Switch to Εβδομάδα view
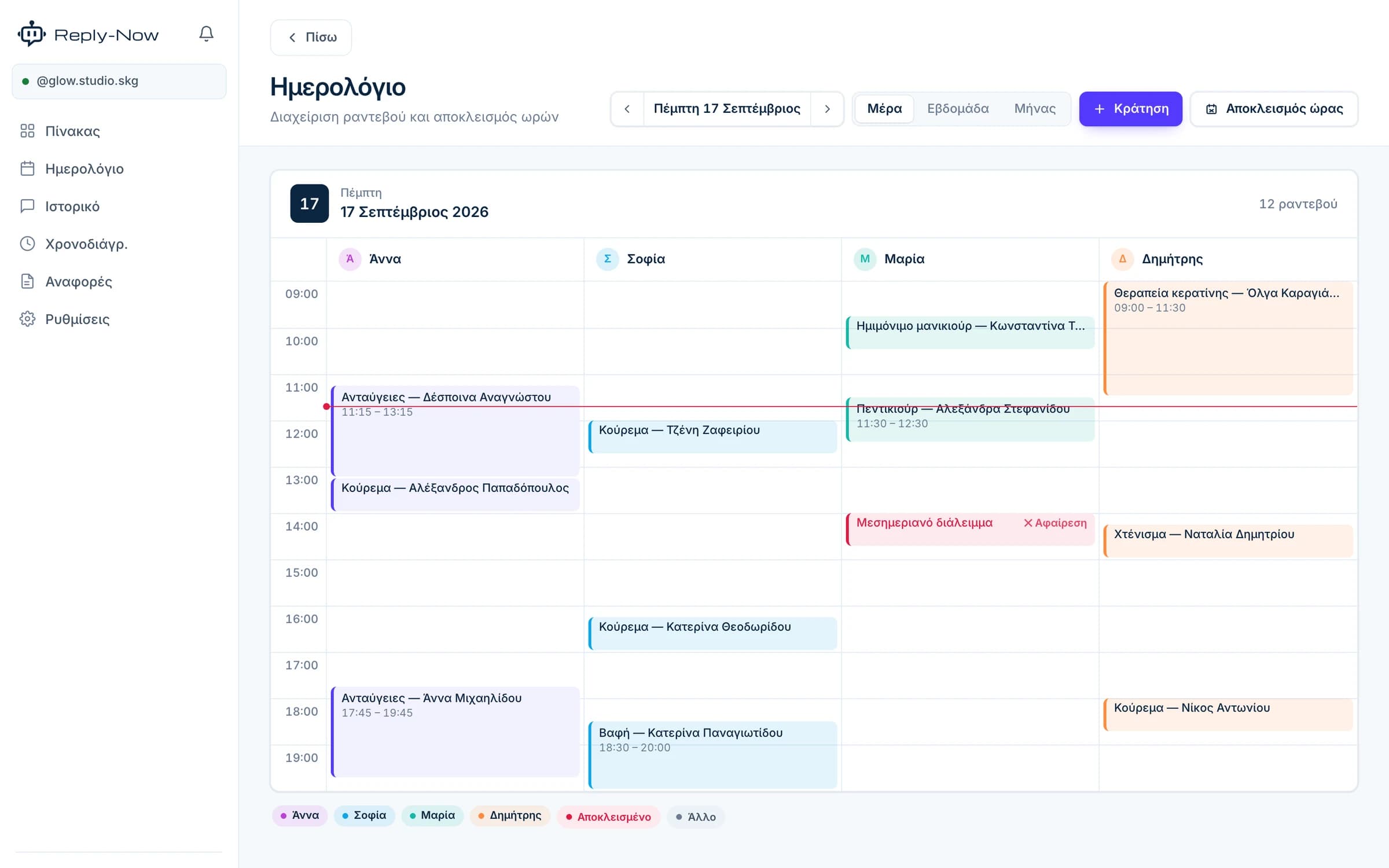Viewport: 1389px width, 868px height. click(x=958, y=109)
